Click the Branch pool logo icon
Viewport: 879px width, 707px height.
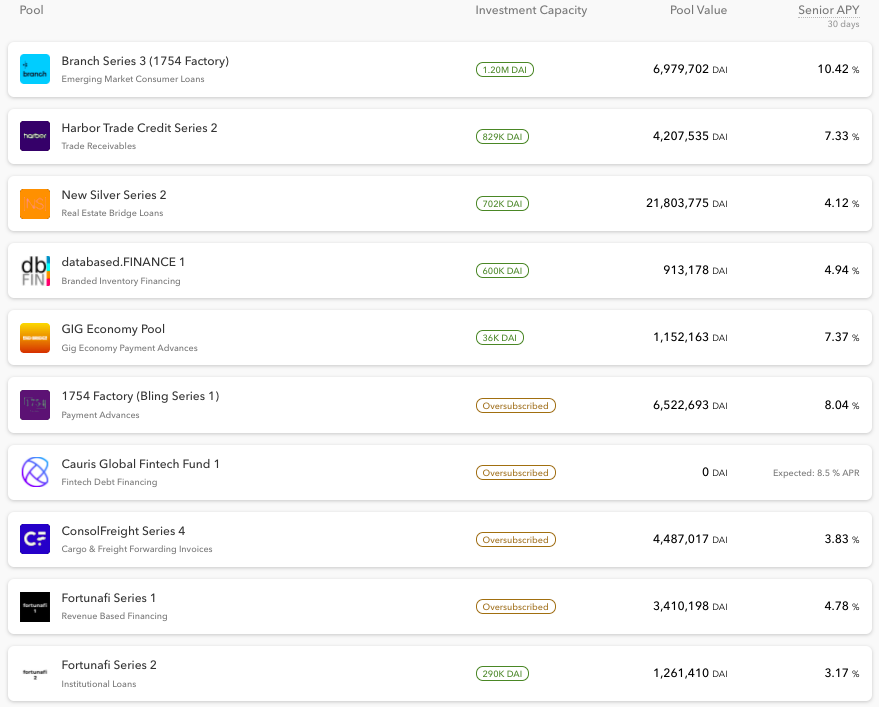pyautogui.click(x=35, y=69)
